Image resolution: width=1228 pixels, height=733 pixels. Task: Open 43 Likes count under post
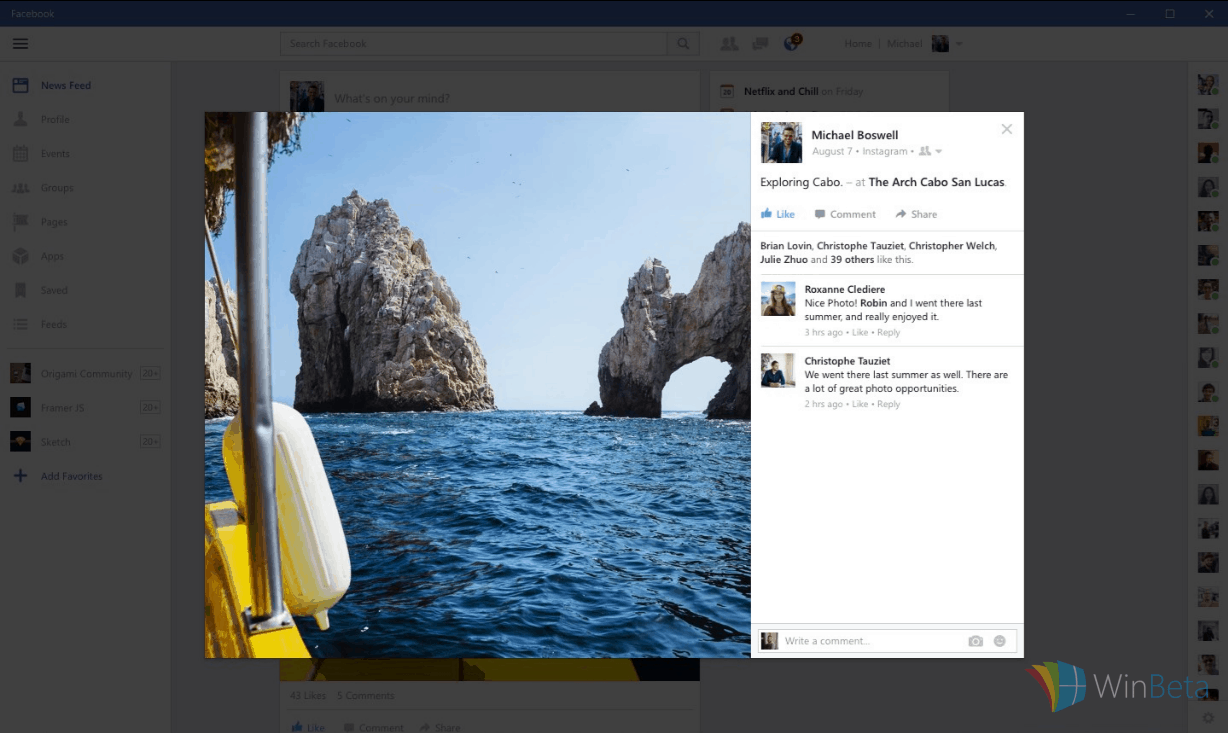click(x=308, y=696)
